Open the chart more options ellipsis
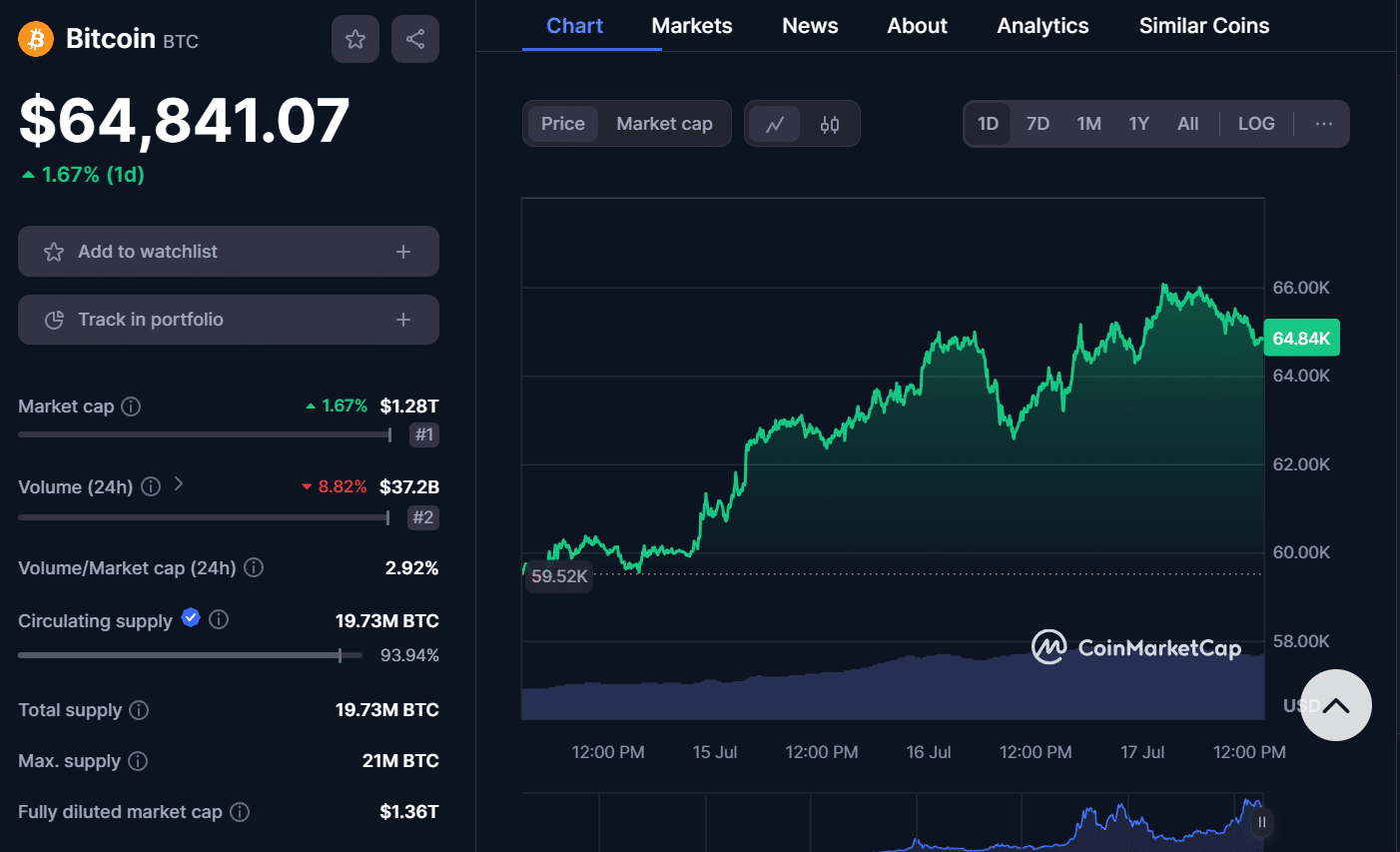 point(1324,124)
